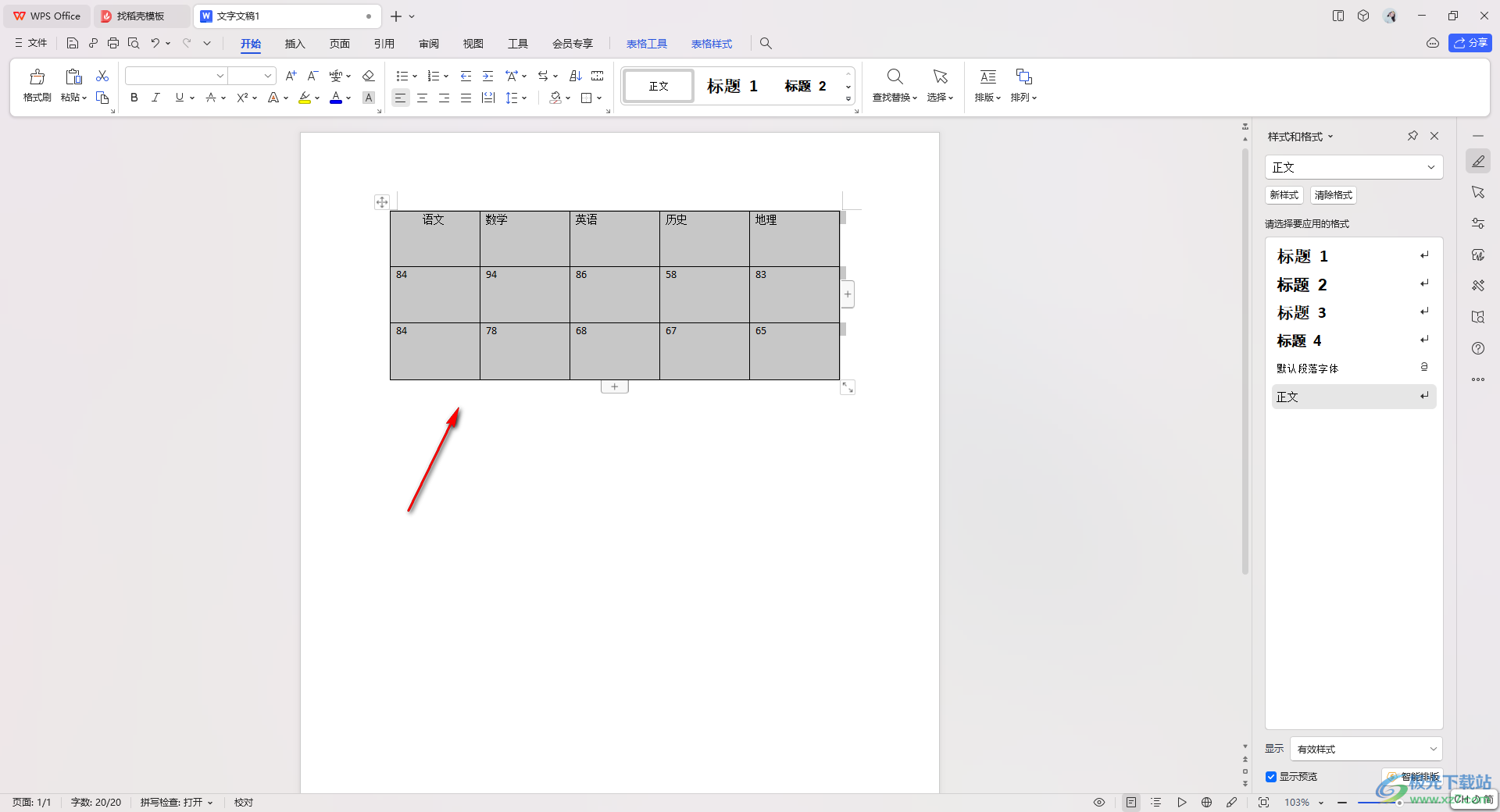Viewport: 1500px width, 812px height.
Task: Apply 标题 1 style from side panel list
Action: point(1353,256)
